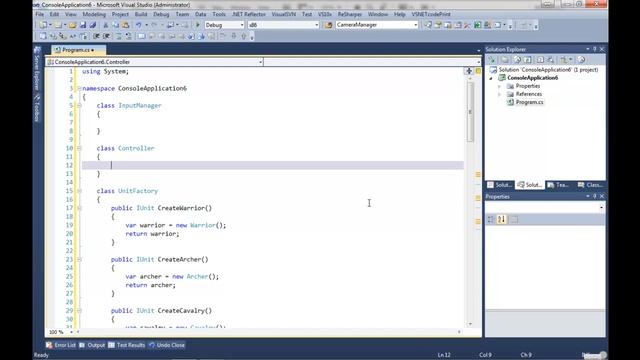The width and height of the screenshot is (640, 360).
Task: Switch to the Team Explorer tab
Action: 558,185
